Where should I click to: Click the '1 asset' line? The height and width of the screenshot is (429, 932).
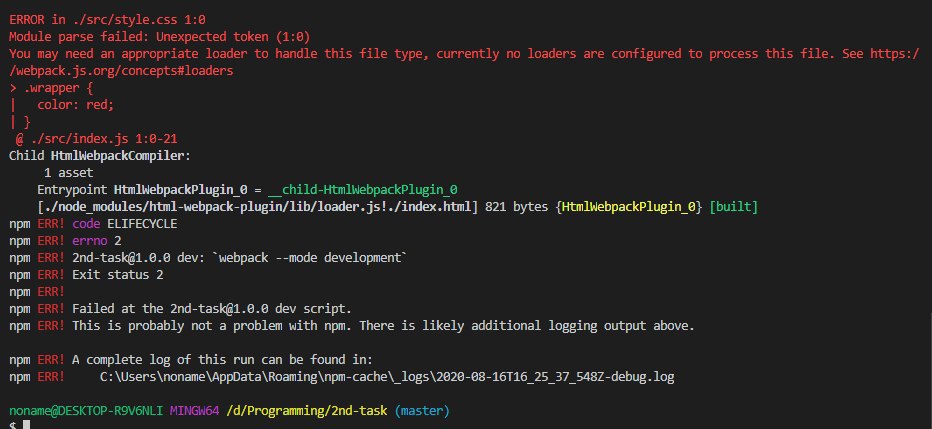pos(68,173)
